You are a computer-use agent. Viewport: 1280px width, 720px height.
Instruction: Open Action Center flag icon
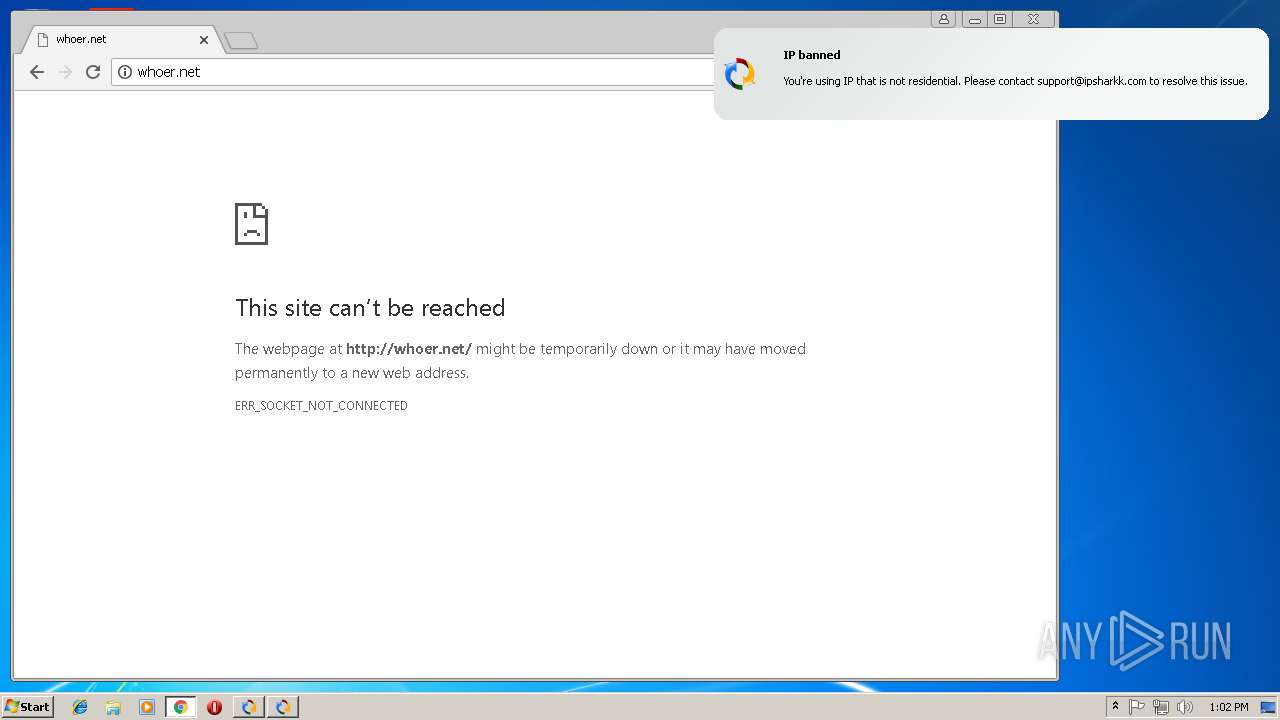[1137, 707]
